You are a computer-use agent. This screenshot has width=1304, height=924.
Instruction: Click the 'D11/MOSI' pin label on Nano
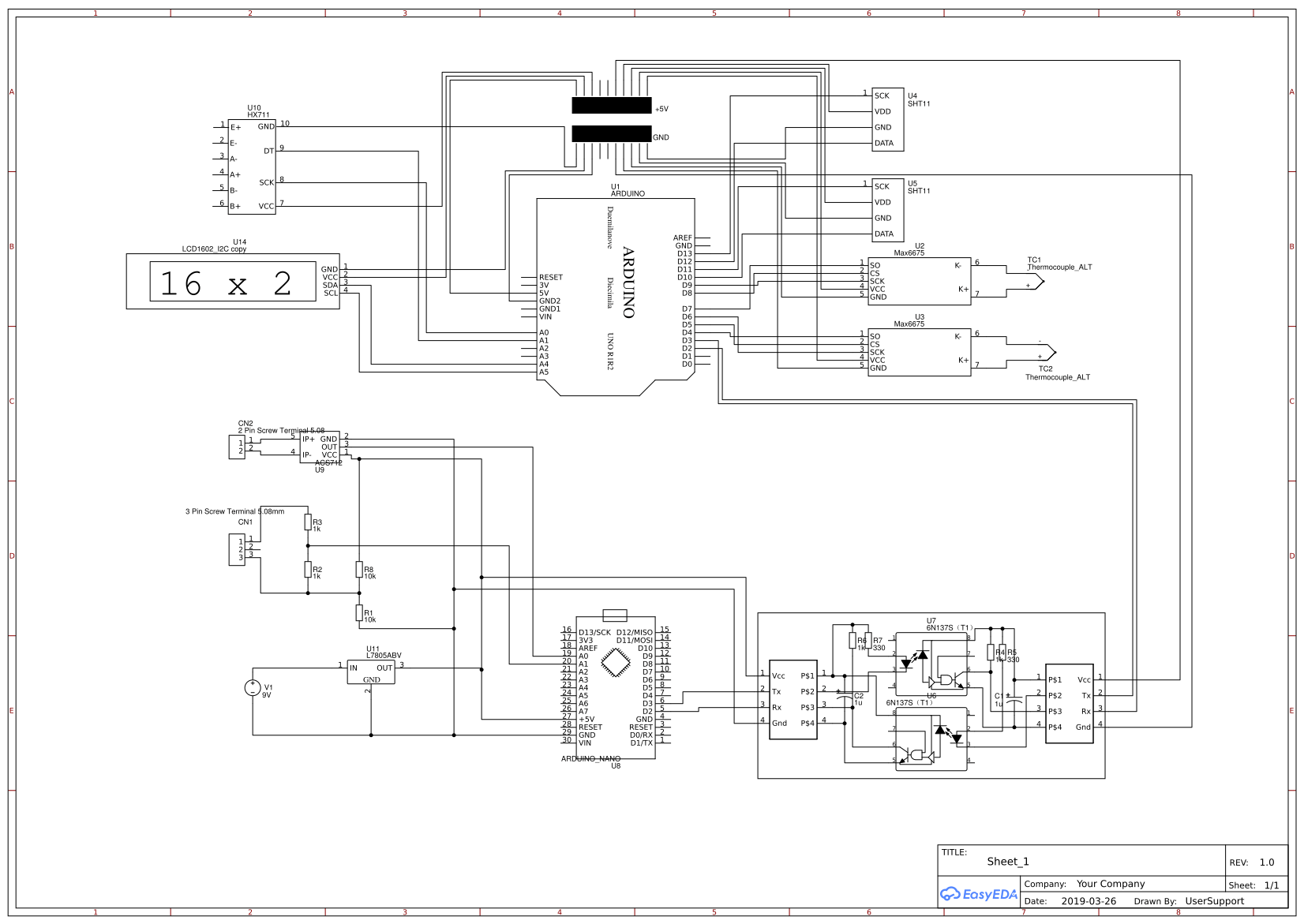click(x=635, y=640)
